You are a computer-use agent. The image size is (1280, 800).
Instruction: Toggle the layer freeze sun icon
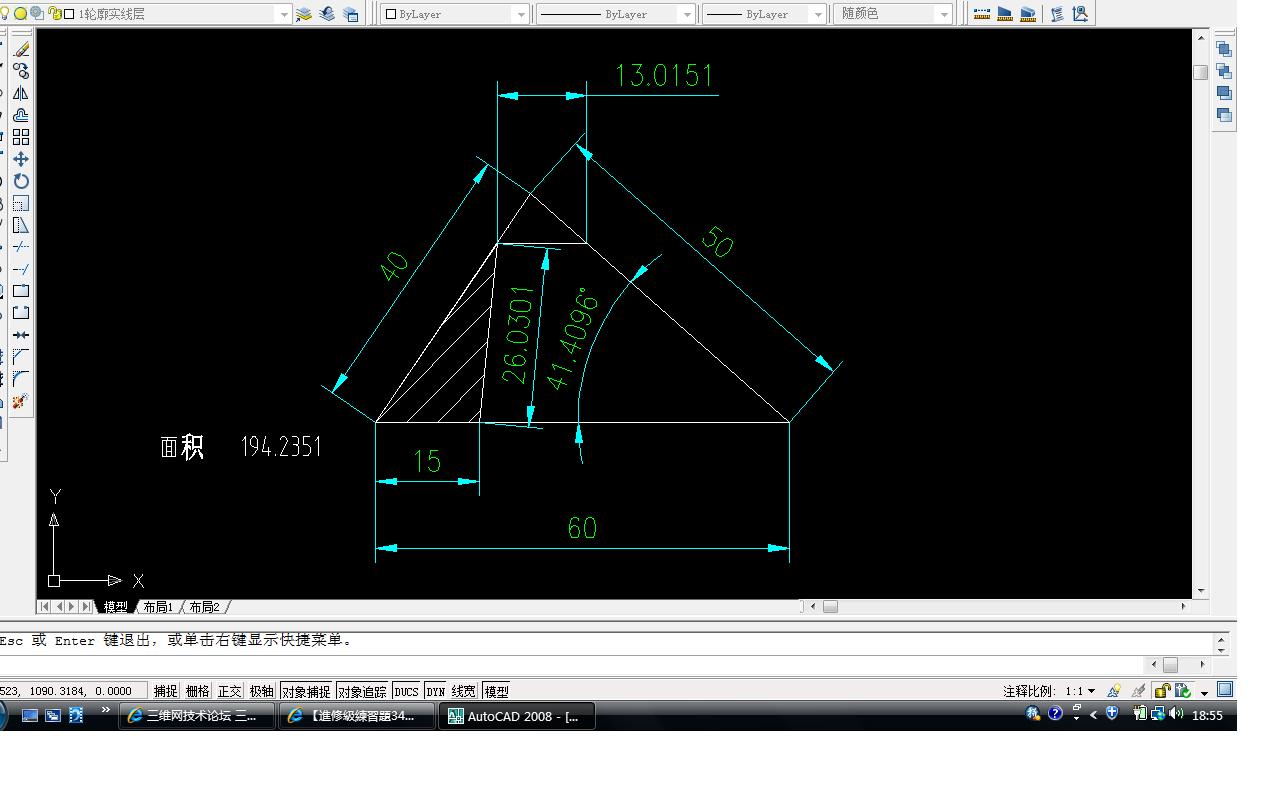click(x=20, y=14)
